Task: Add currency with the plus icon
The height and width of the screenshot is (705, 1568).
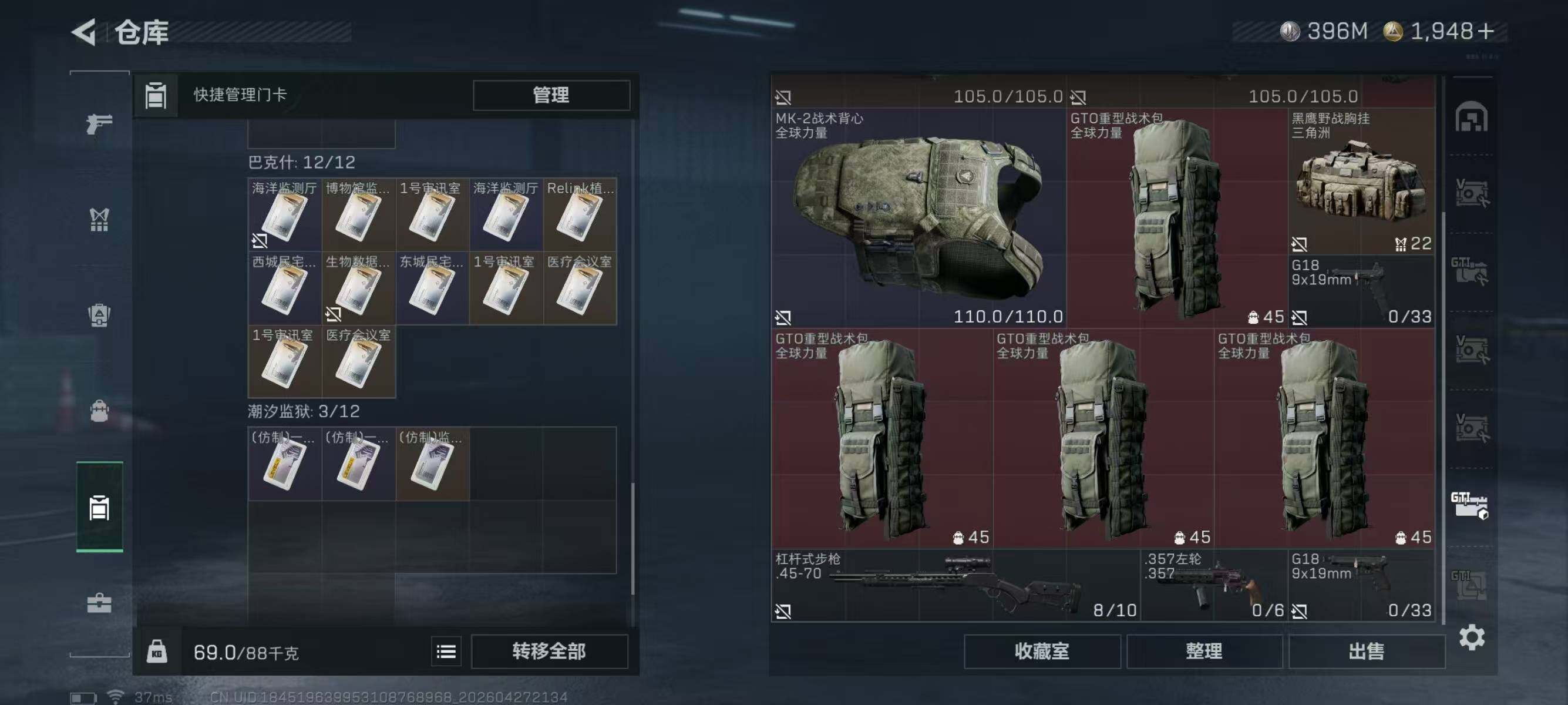Action: pos(1486,31)
